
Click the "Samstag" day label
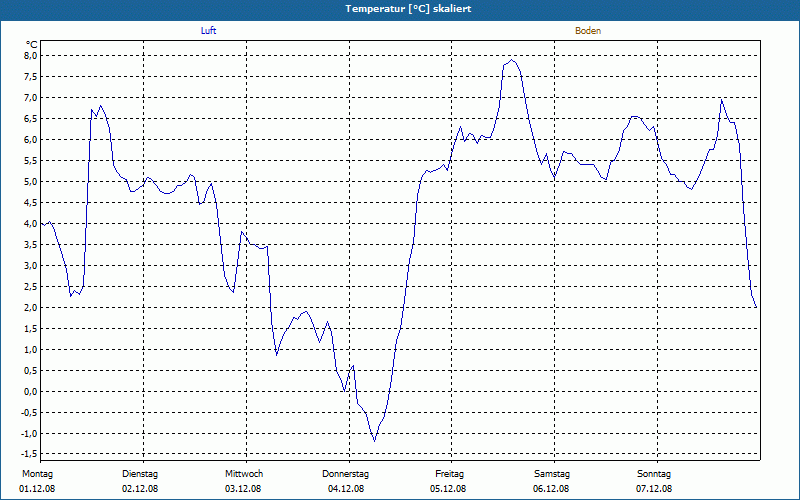552,474
